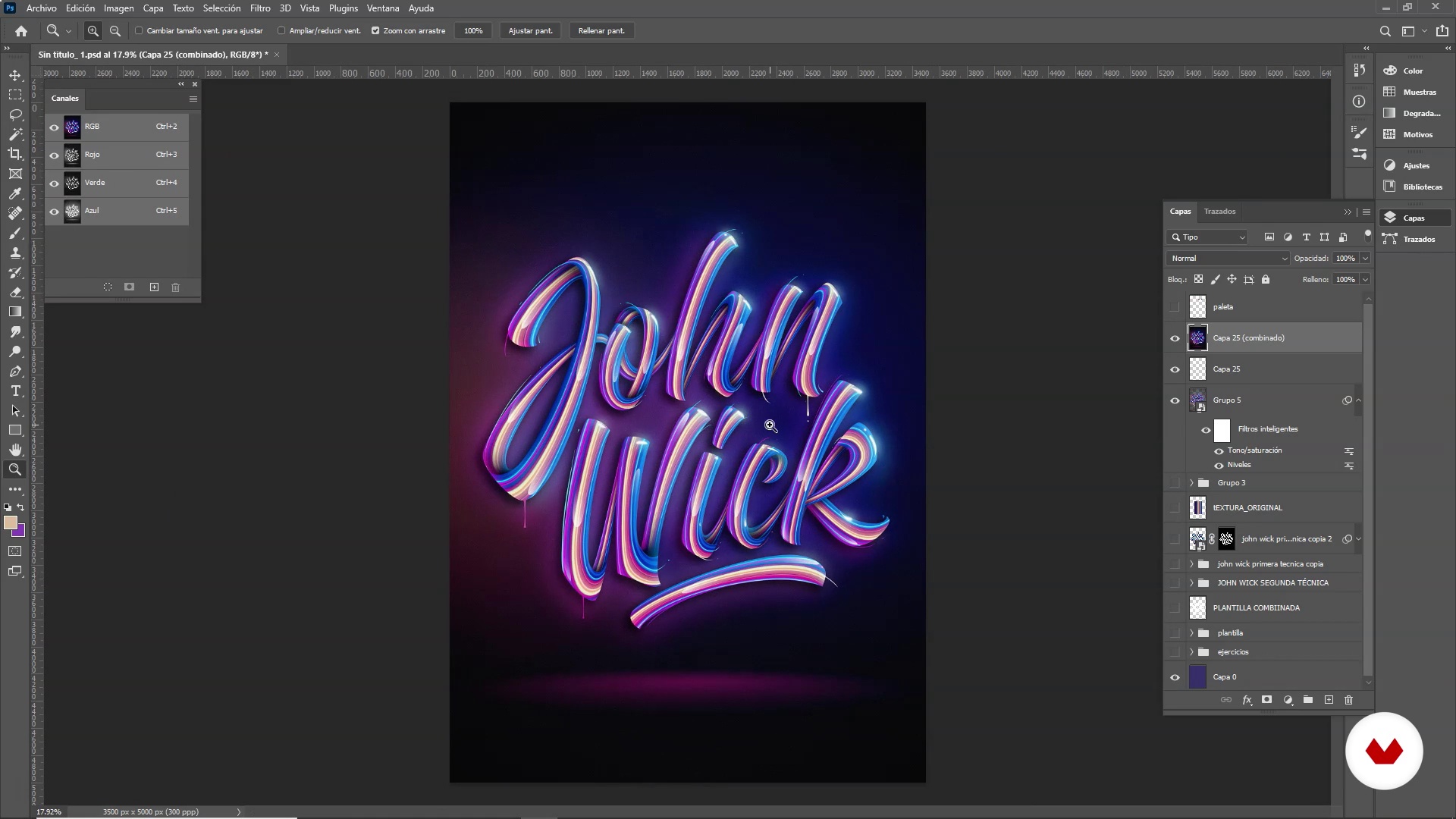Open the Tipo layer filter dropdown
The height and width of the screenshot is (819, 1456).
(1207, 237)
